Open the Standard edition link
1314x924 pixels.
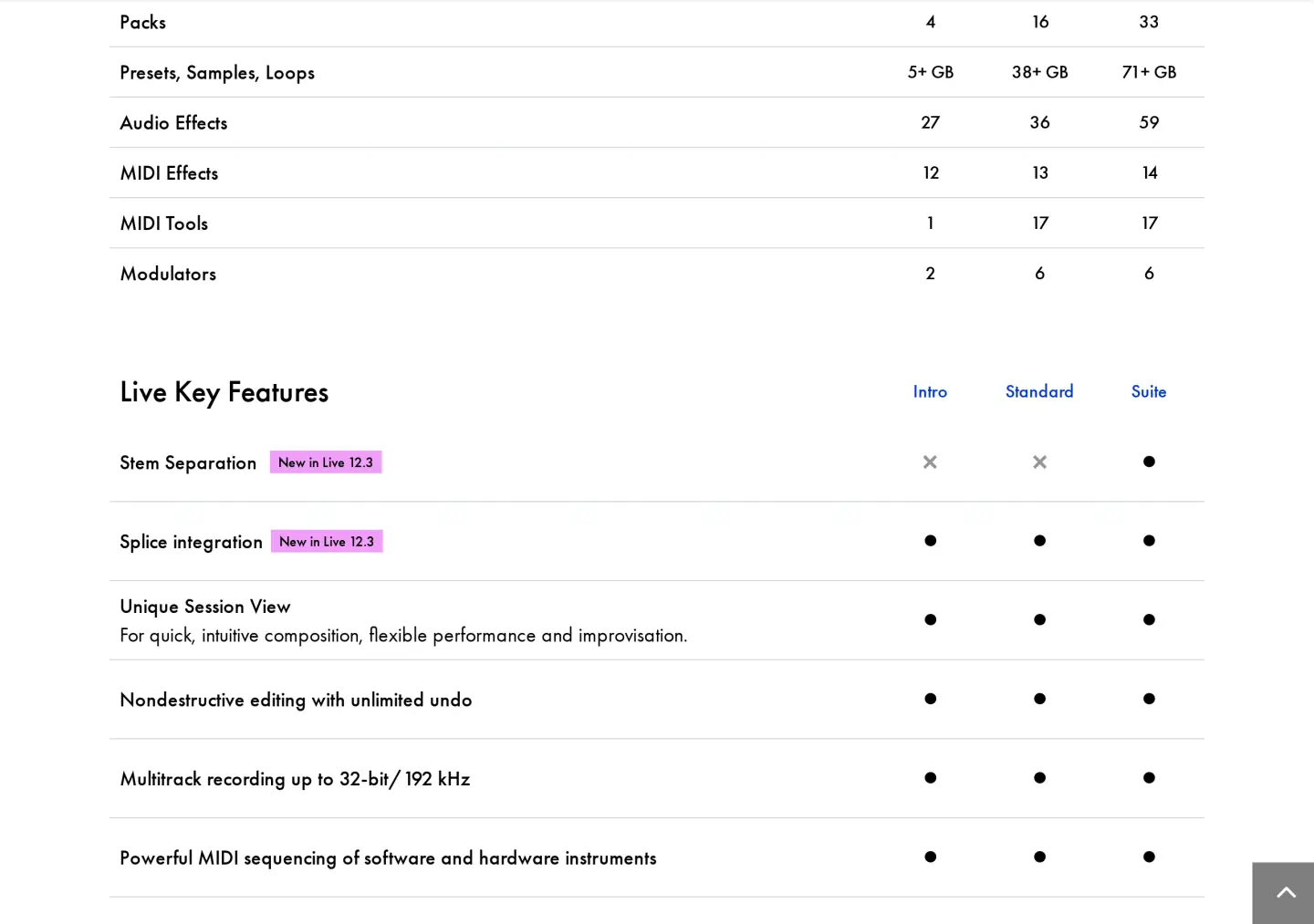pyautogui.click(x=1039, y=391)
